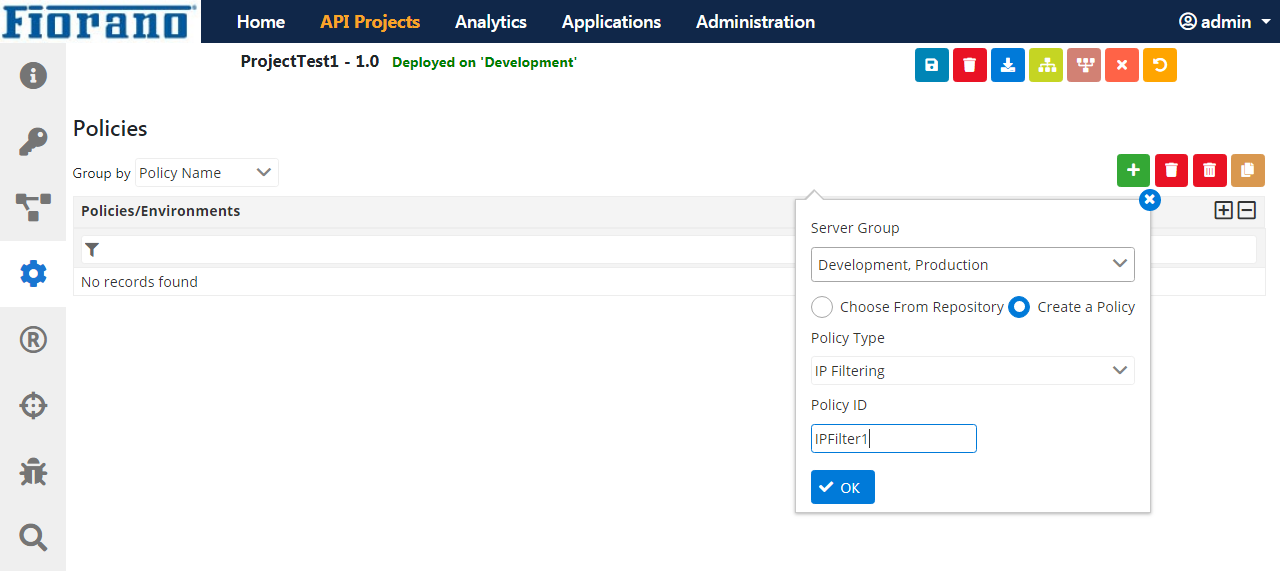Click the copy policies icon
The image size is (1280, 571).
[1248, 170]
